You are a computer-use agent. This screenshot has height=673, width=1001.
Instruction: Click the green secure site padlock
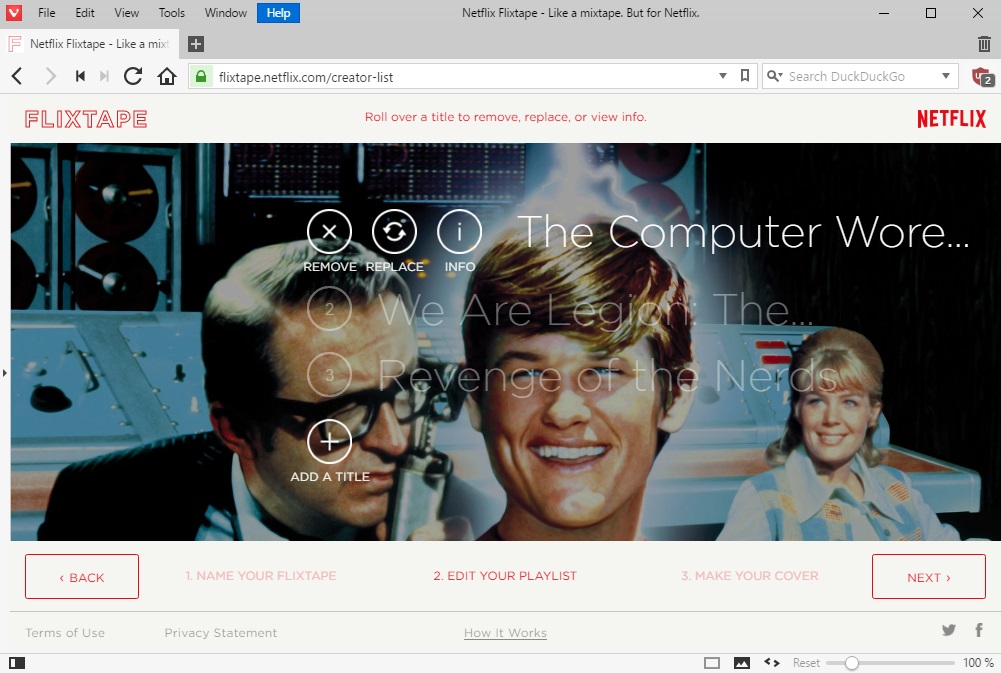point(200,77)
